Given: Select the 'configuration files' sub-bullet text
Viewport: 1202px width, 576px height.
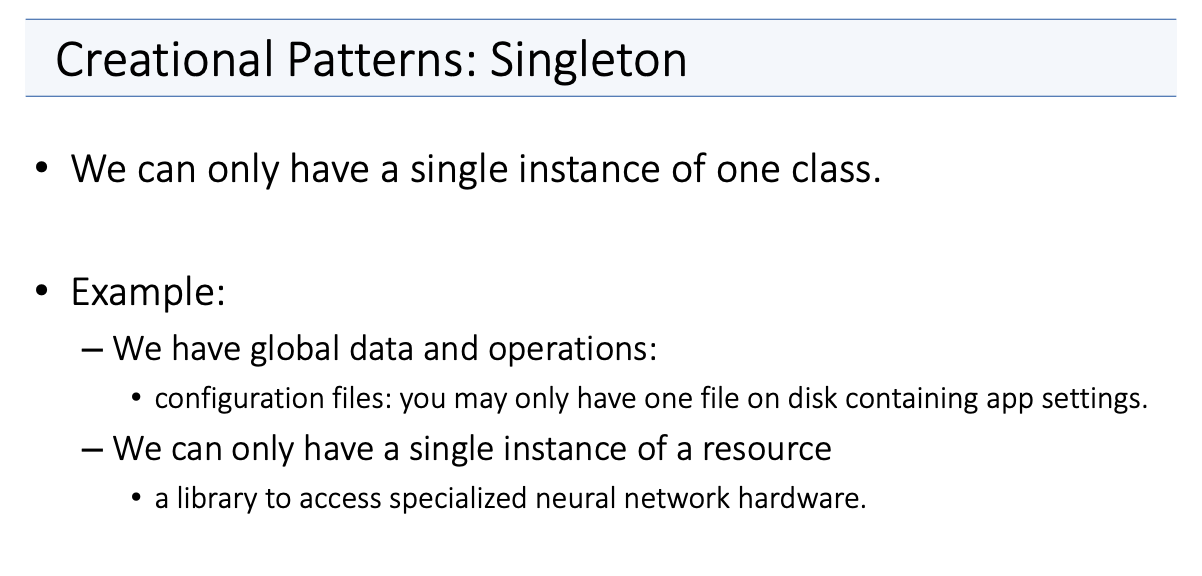Looking at the screenshot, I should click(x=650, y=399).
